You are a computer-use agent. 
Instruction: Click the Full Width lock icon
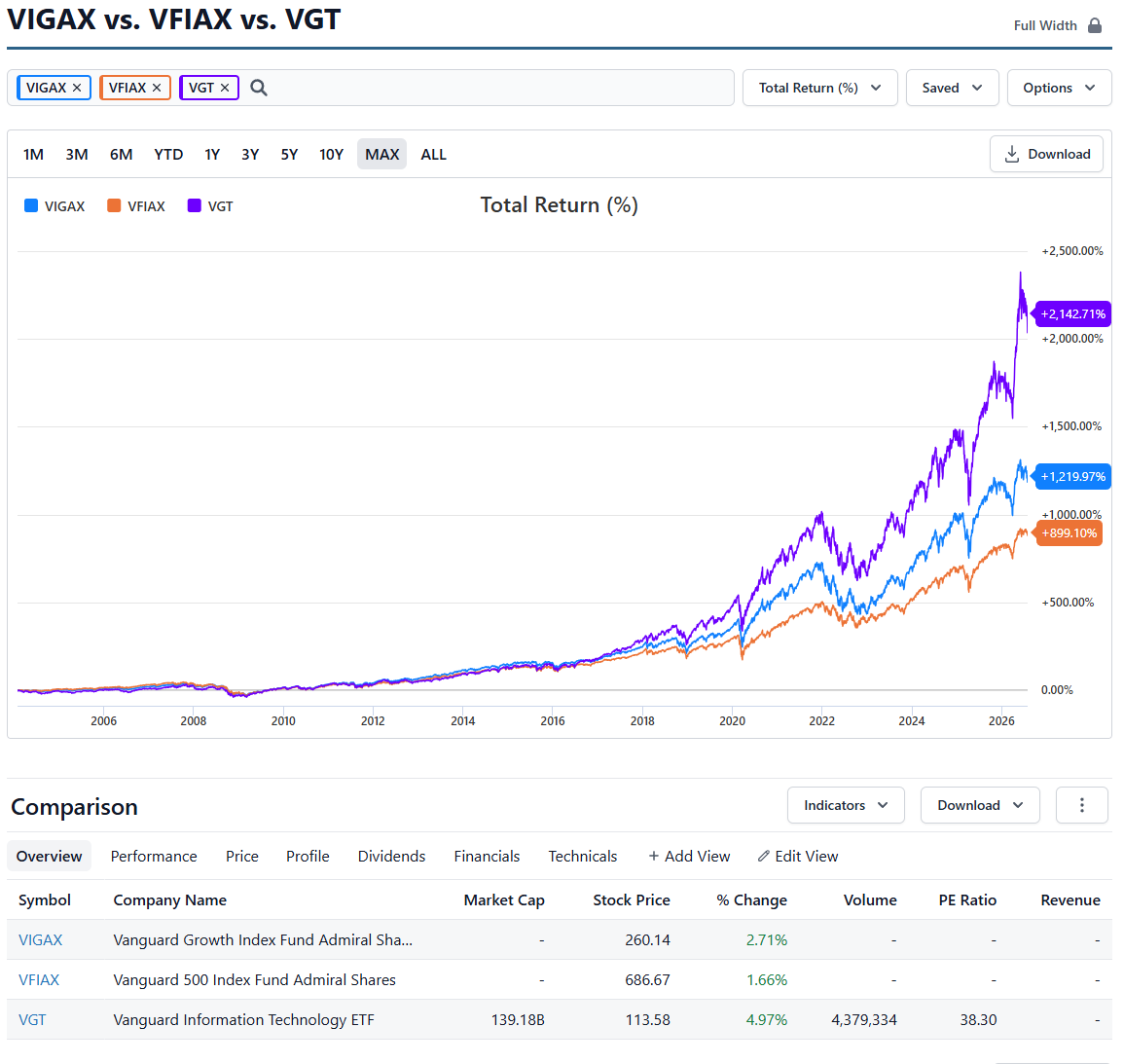1095,26
